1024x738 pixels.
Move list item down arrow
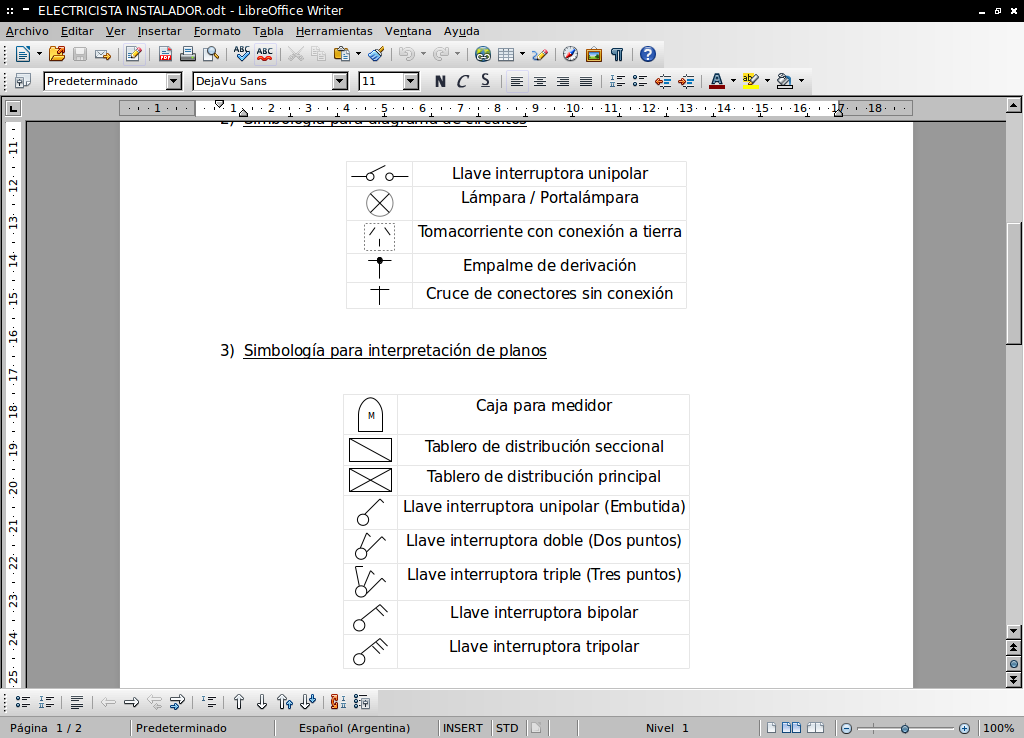coord(261,702)
